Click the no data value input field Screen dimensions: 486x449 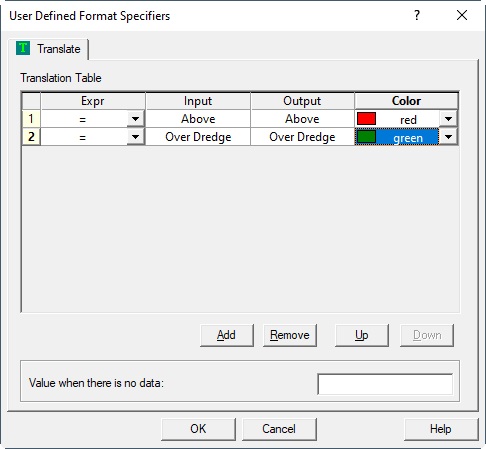click(385, 384)
